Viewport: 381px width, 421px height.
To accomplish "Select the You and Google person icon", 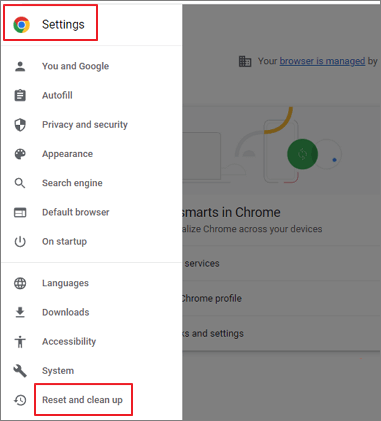I will pyautogui.click(x=20, y=66).
